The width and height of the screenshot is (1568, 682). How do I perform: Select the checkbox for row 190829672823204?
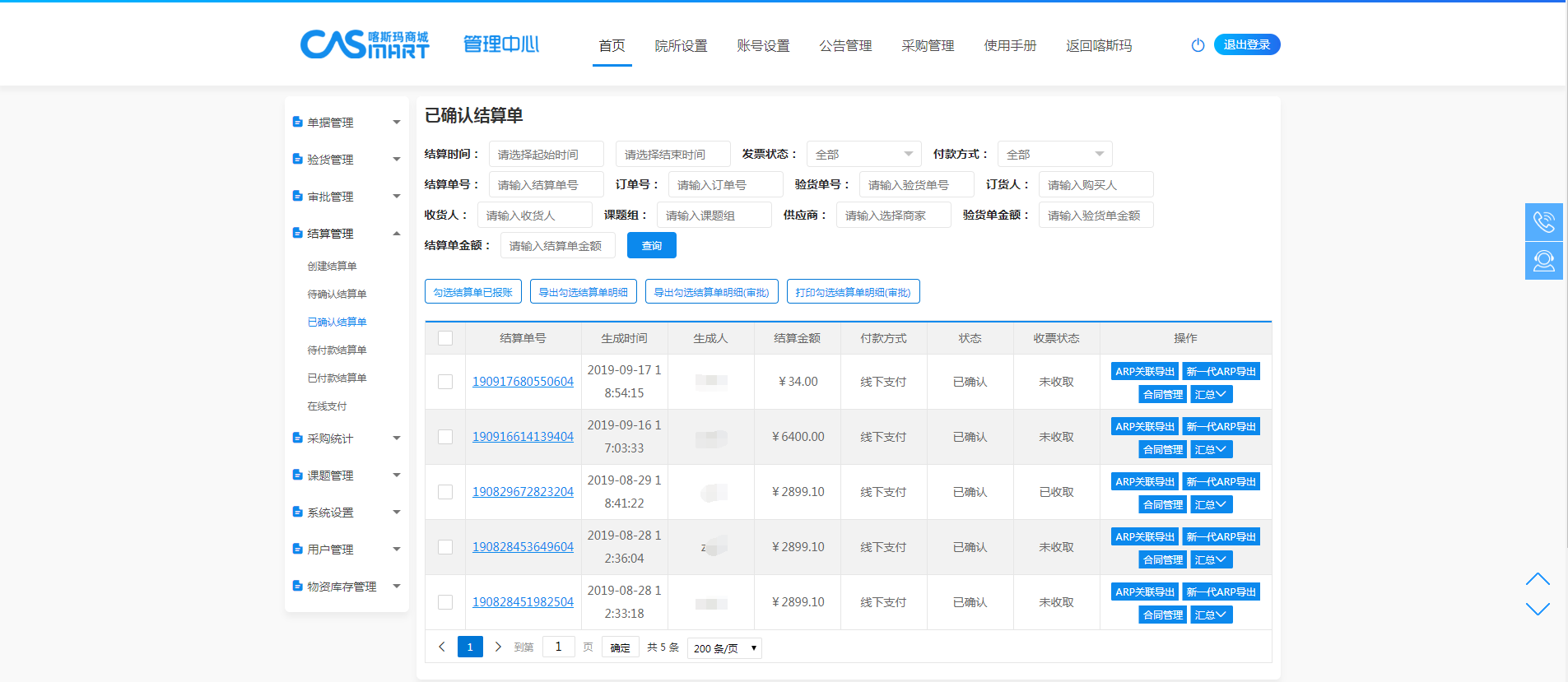tap(445, 492)
